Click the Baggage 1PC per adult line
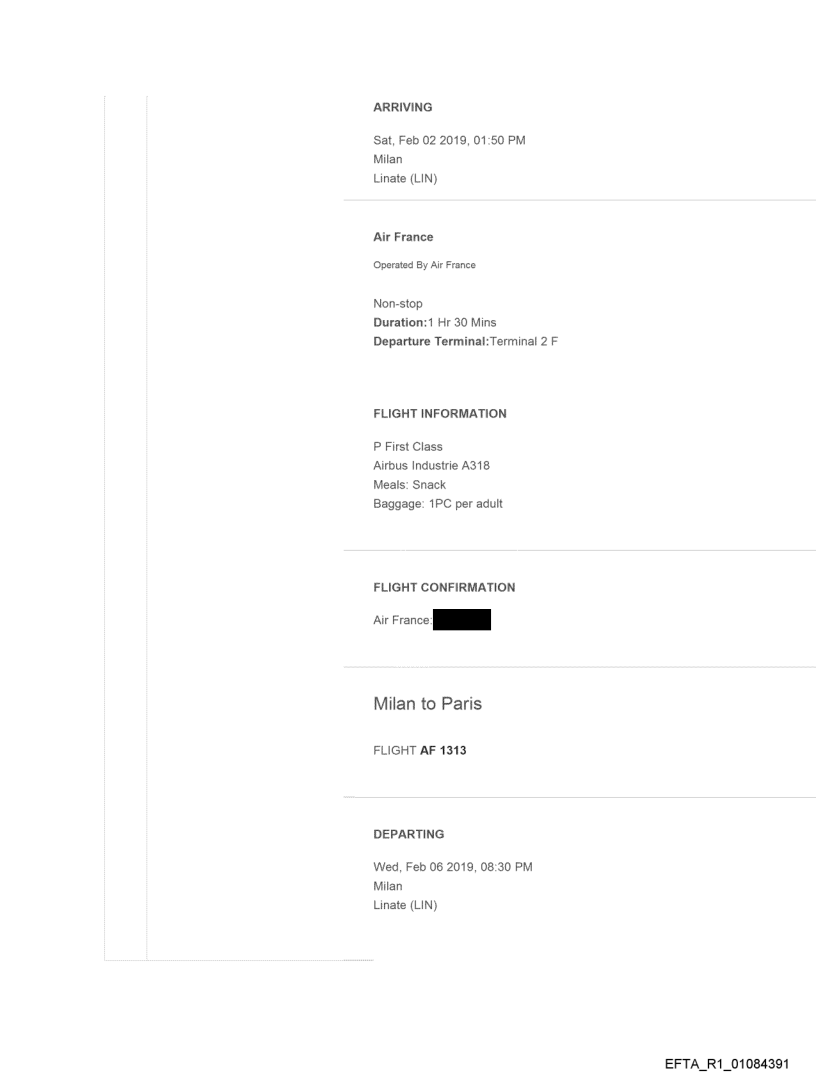Screen dimensions: 816x1073 click(437, 504)
